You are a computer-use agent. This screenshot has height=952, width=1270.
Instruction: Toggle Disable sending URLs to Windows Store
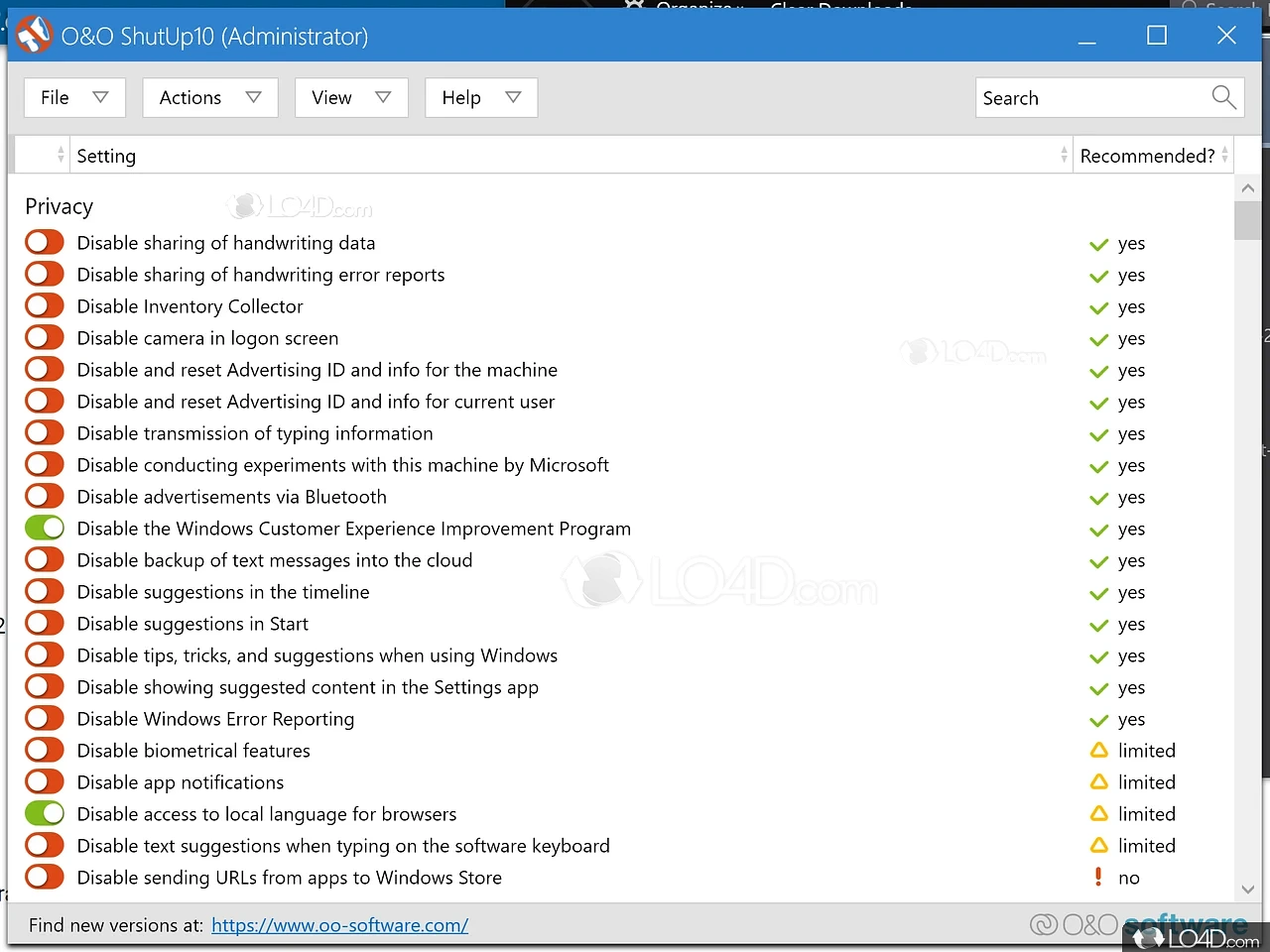point(45,877)
